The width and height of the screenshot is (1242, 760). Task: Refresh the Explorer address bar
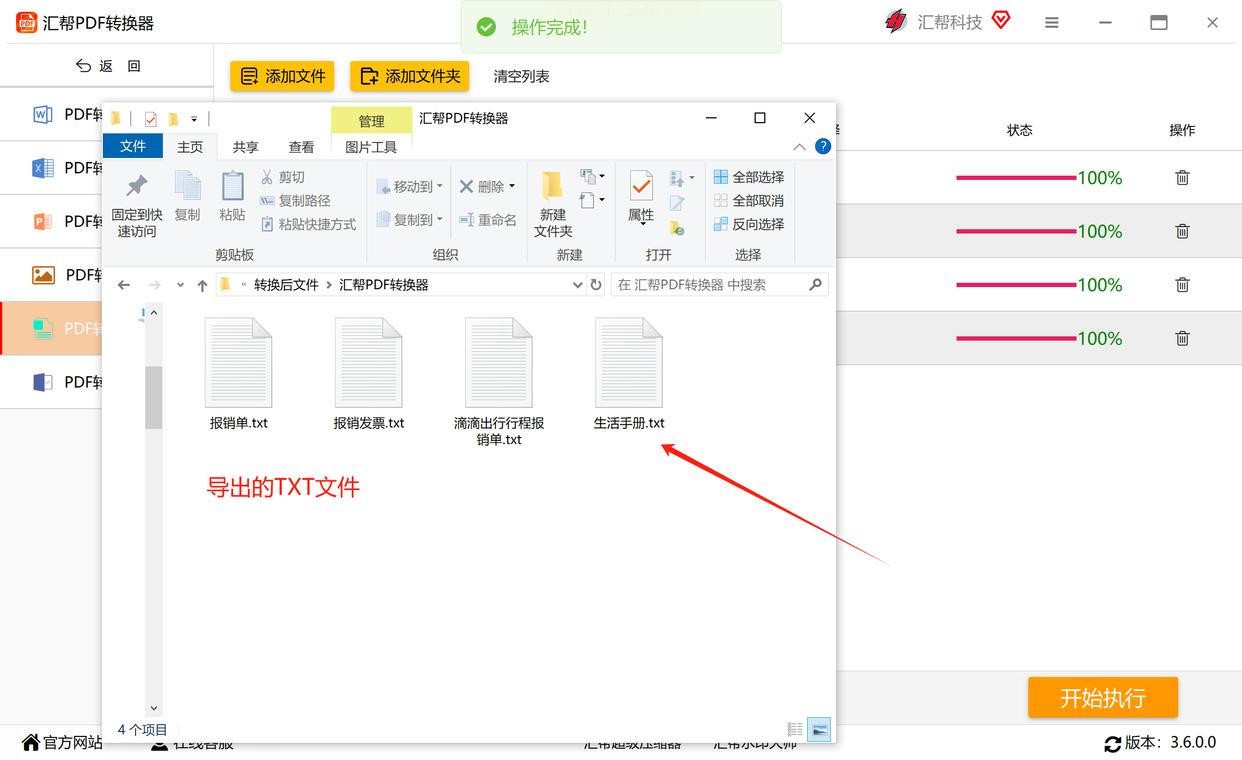596,285
